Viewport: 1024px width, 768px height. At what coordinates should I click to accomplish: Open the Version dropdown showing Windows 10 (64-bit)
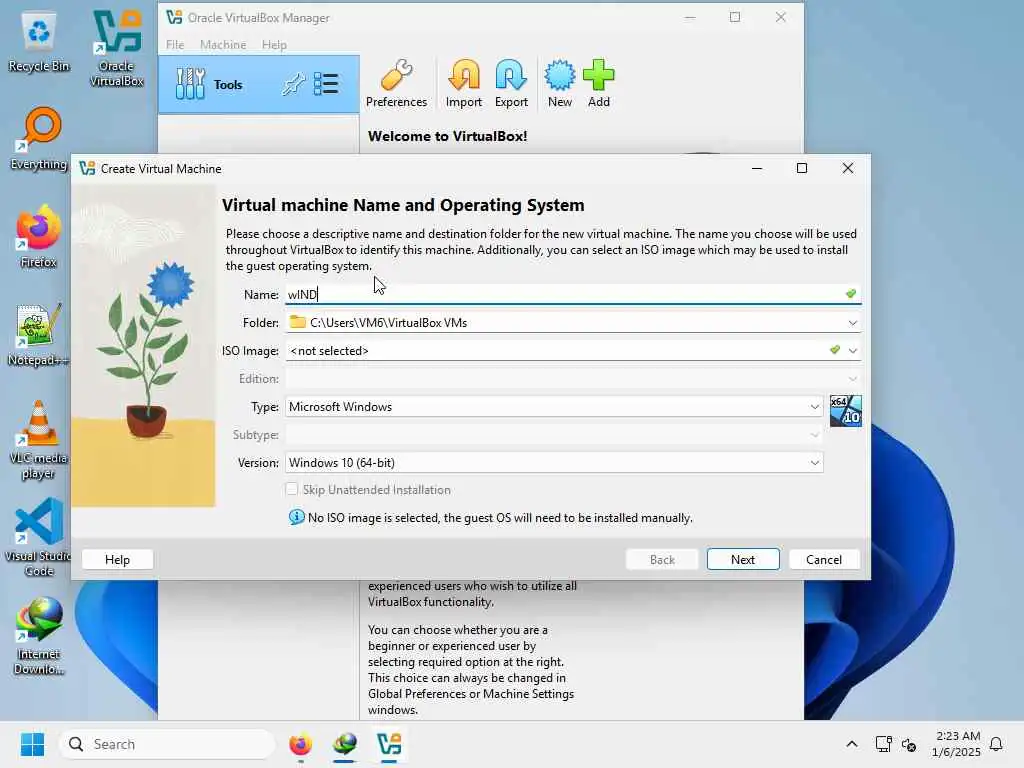point(554,462)
